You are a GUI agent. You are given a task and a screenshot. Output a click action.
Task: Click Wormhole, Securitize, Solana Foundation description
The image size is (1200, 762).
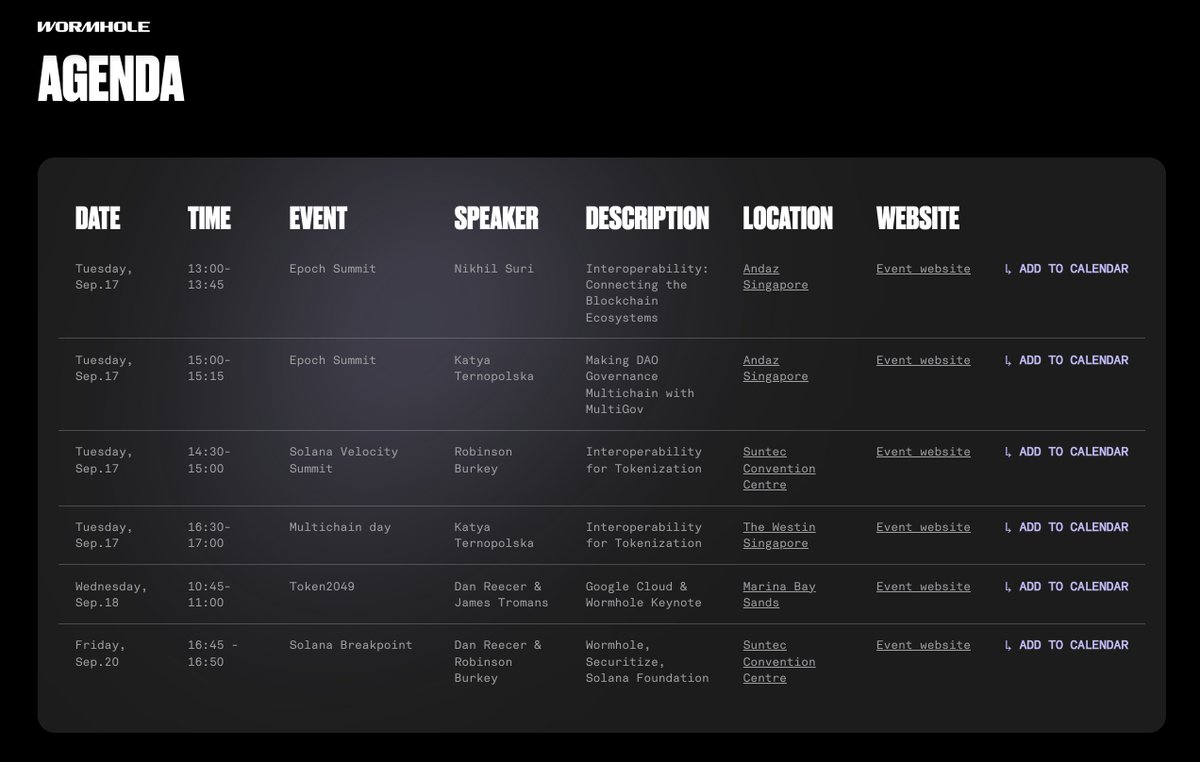click(647, 661)
